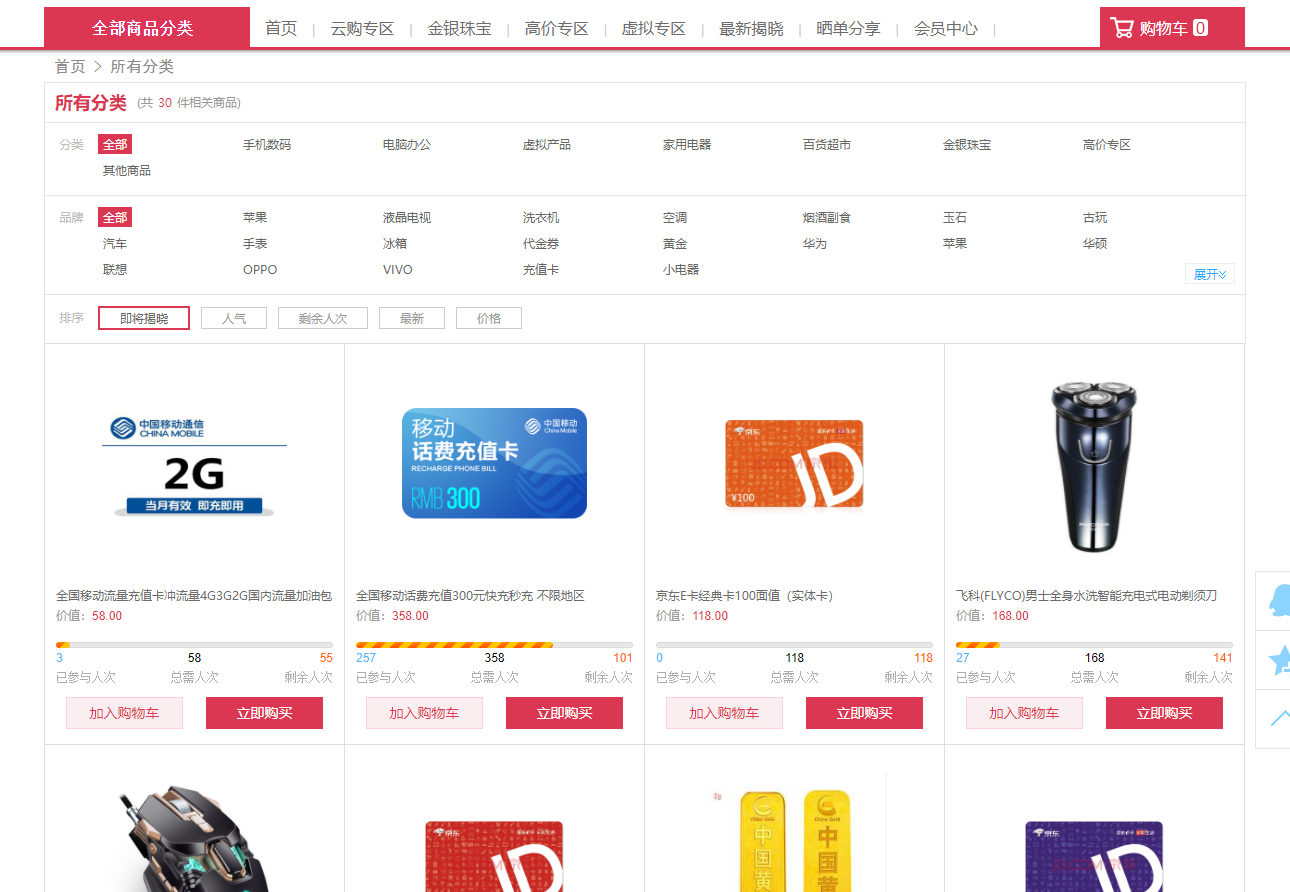Filter brand by 玉石
Image resolution: width=1290 pixels, height=892 pixels.
click(x=955, y=217)
